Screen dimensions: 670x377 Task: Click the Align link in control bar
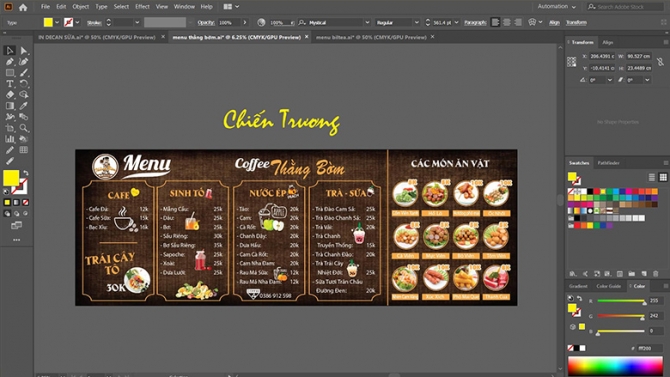tap(554, 22)
